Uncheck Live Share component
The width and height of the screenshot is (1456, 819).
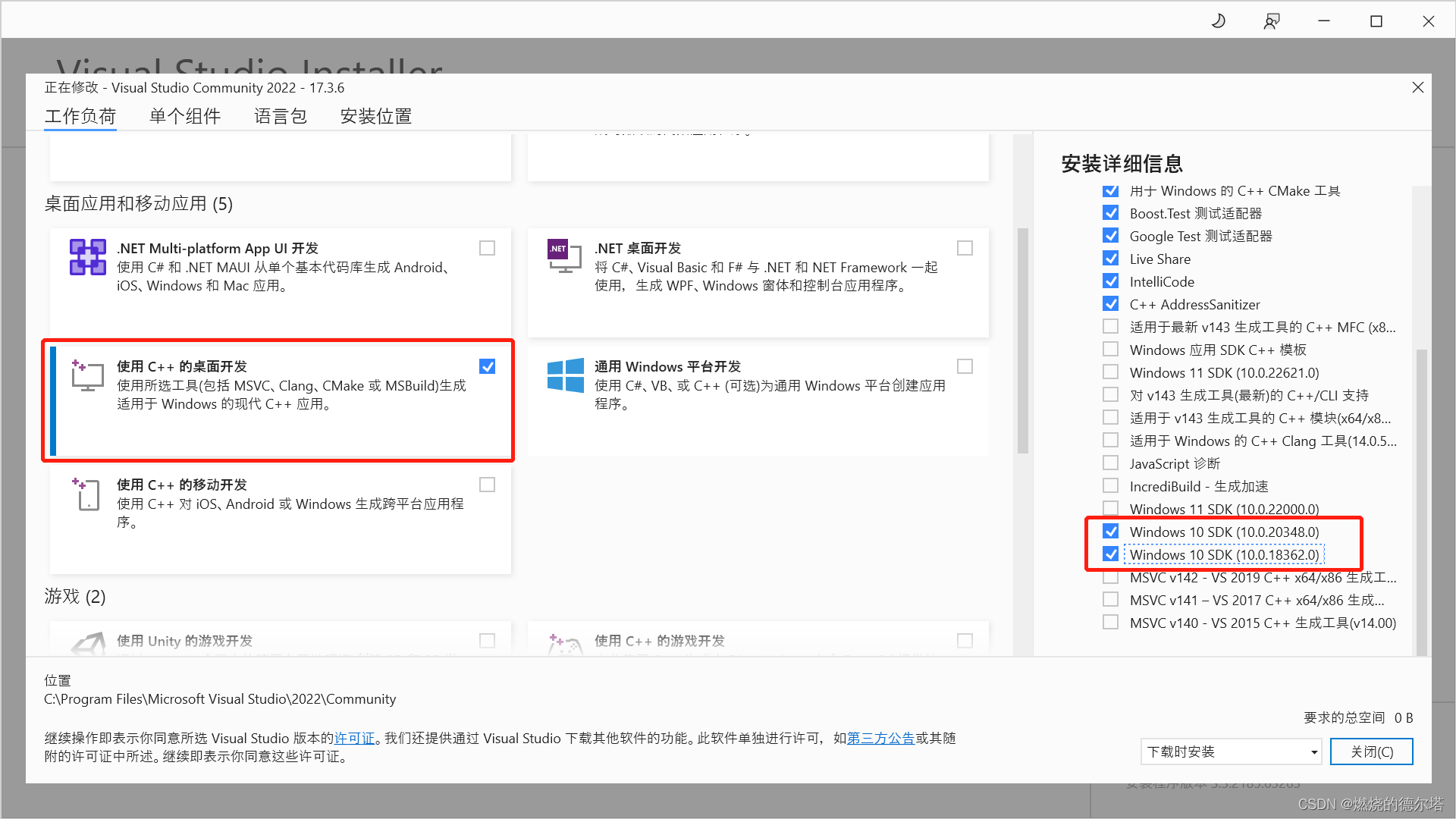click(1111, 259)
